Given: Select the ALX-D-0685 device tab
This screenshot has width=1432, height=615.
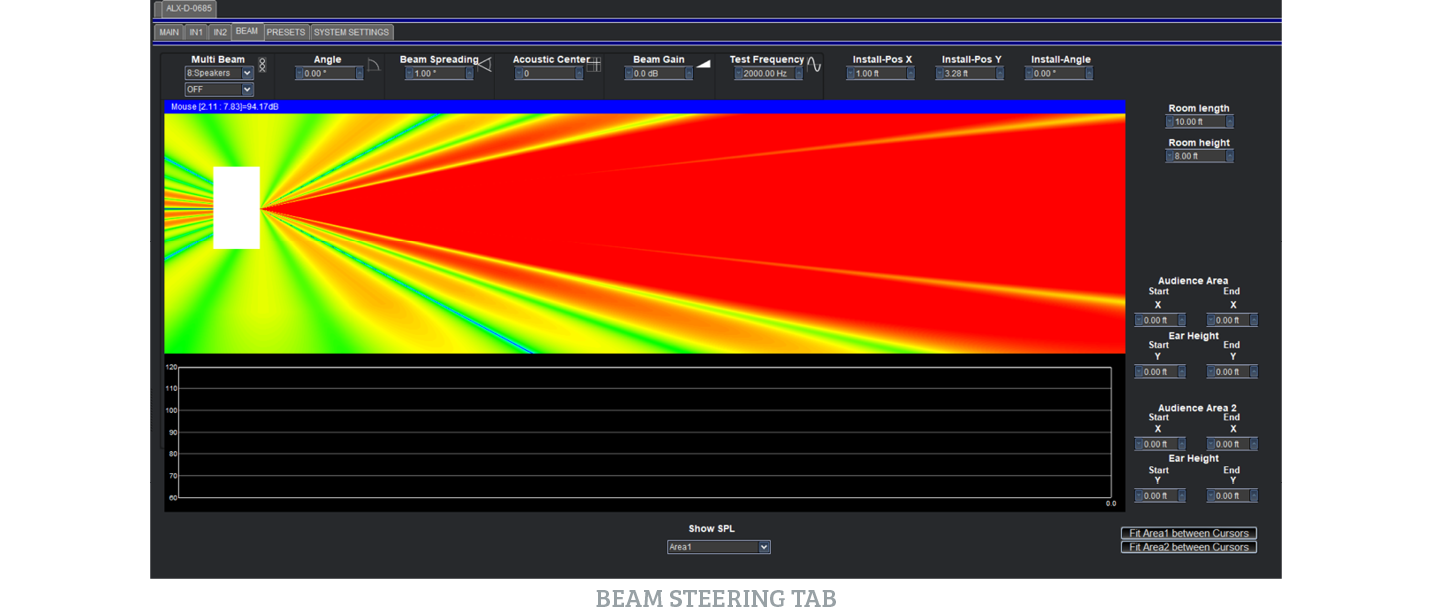Looking at the screenshot, I should click(188, 9).
